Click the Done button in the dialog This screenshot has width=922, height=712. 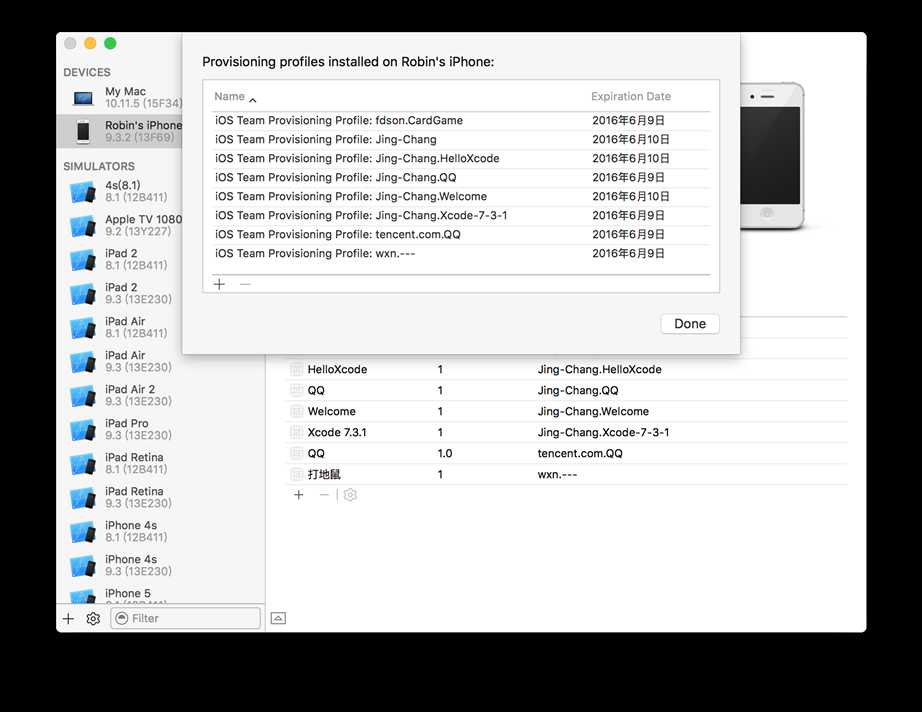click(x=689, y=324)
